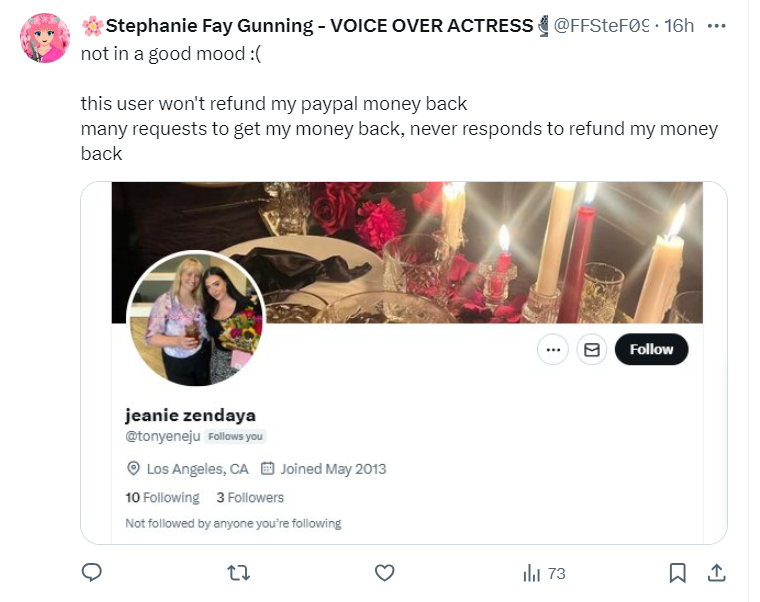Bookmark this tweet
Image resolution: width=760 pixels, height=602 pixels.
tap(677, 573)
